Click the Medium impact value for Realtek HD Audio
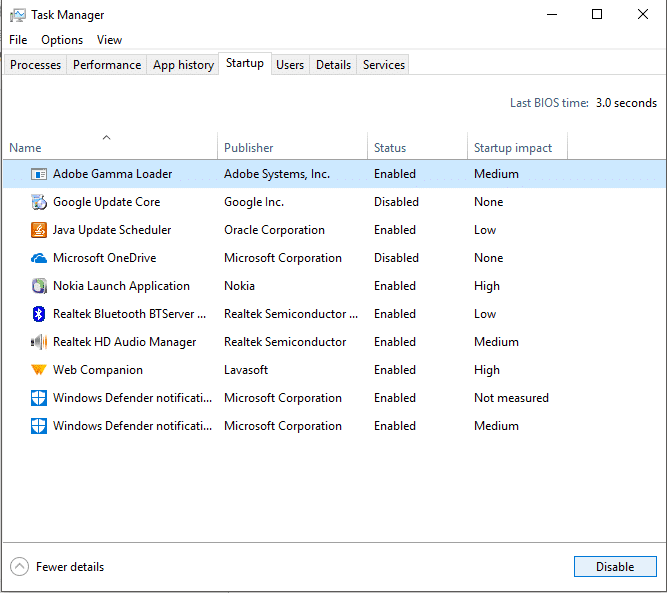 click(x=496, y=342)
